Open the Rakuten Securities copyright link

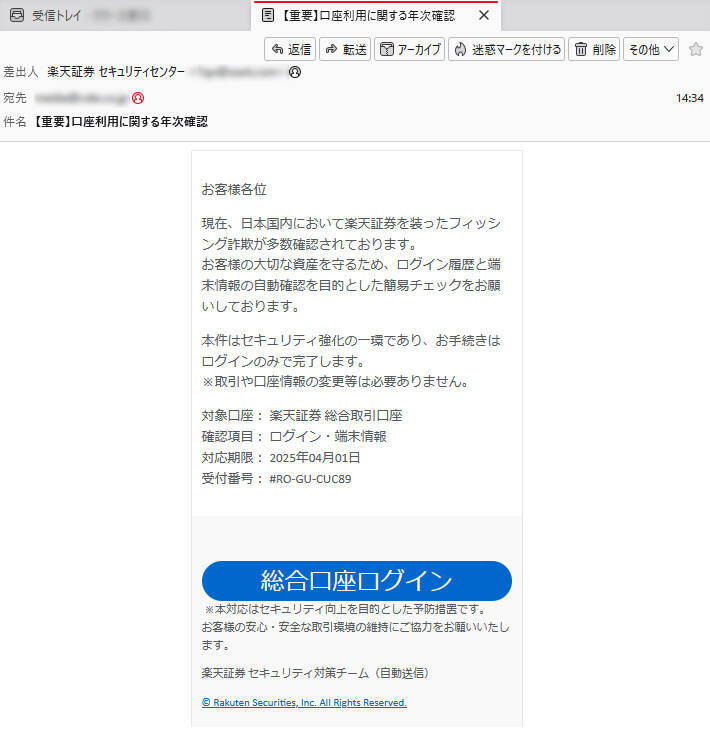pyautogui.click(x=304, y=703)
